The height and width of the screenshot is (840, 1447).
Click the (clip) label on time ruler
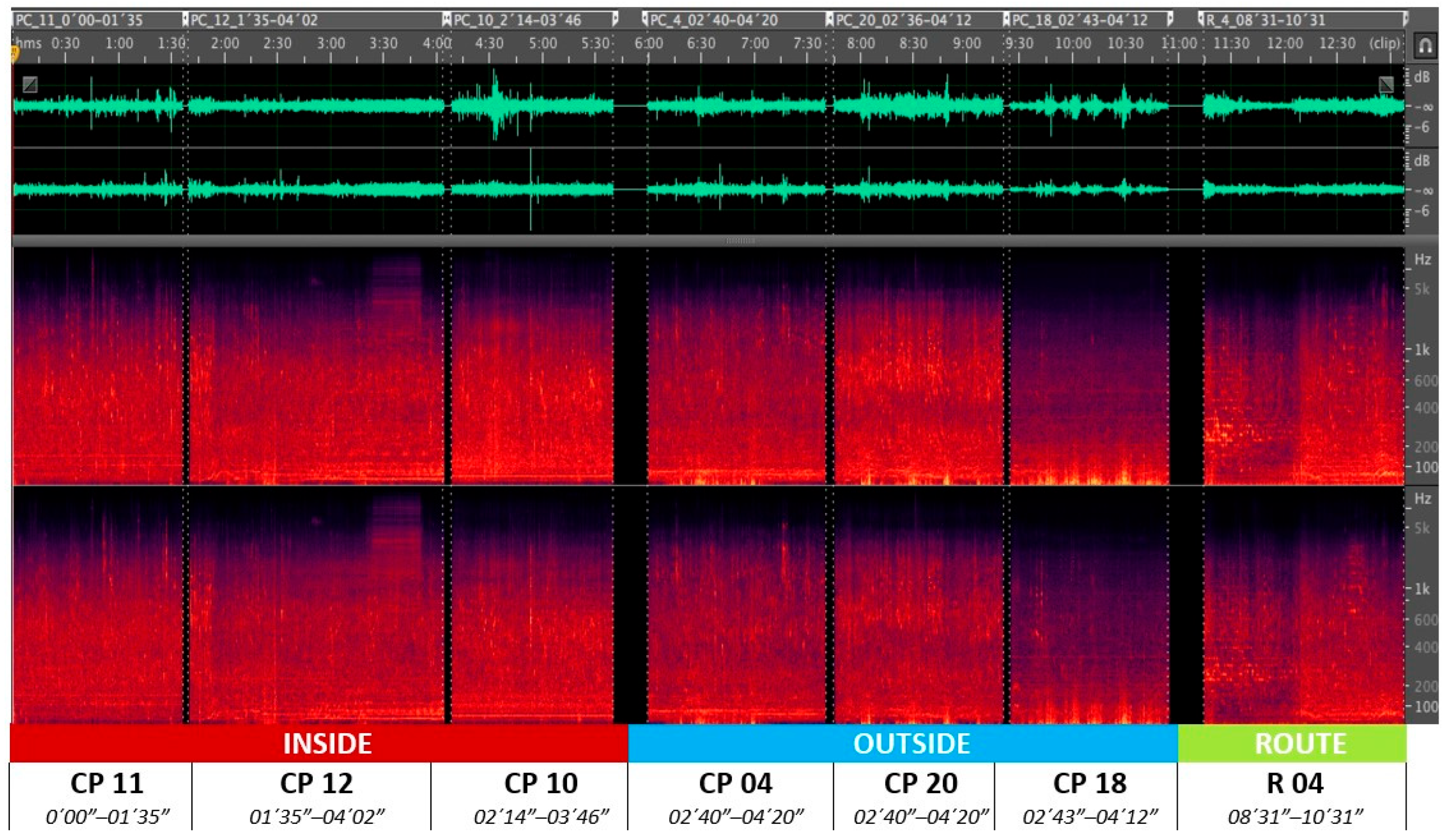click(1384, 43)
